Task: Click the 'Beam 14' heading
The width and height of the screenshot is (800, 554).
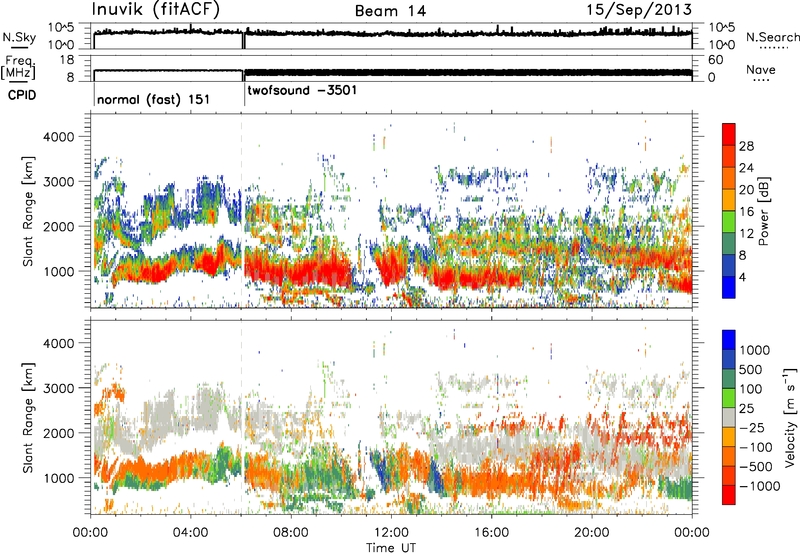Action: pyautogui.click(x=390, y=11)
